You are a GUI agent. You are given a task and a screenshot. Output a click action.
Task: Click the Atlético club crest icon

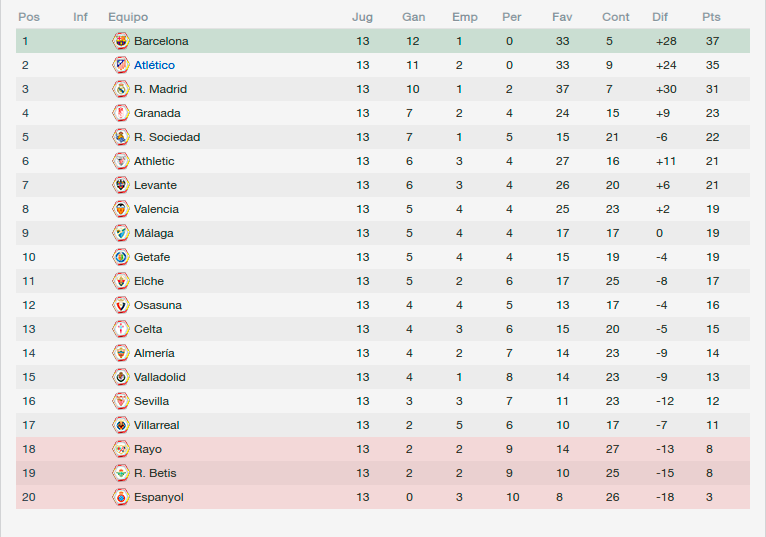click(x=121, y=65)
